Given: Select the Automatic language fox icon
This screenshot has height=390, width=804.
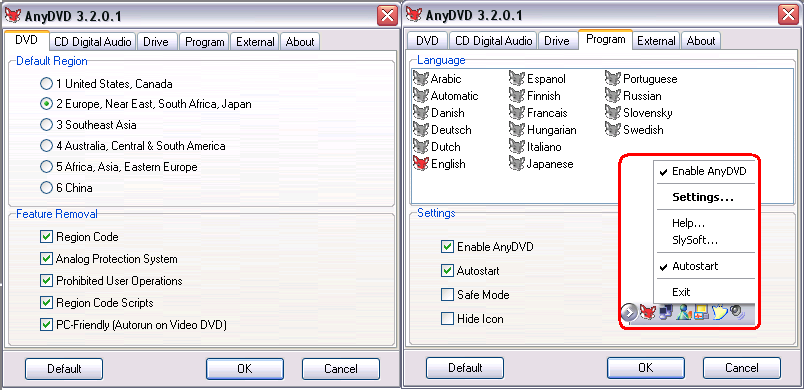Looking at the screenshot, I should pyautogui.click(x=420, y=95).
